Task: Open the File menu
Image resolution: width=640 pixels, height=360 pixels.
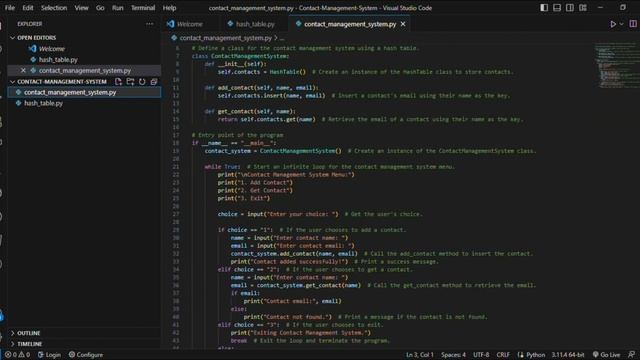Action: tap(10, 8)
